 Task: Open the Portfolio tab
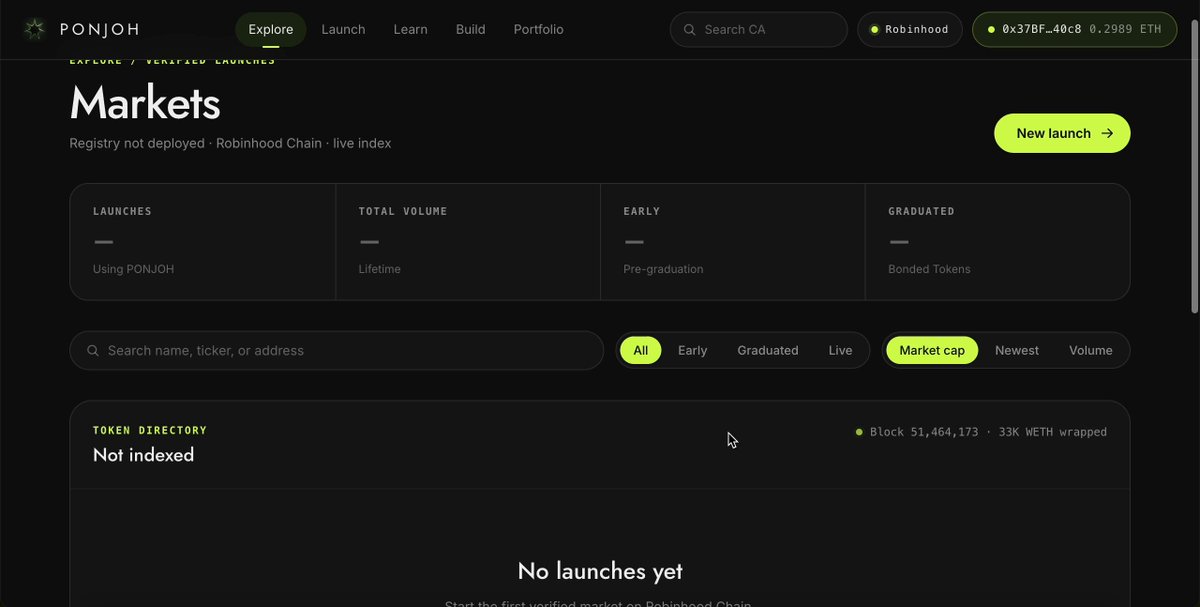pyautogui.click(x=538, y=30)
